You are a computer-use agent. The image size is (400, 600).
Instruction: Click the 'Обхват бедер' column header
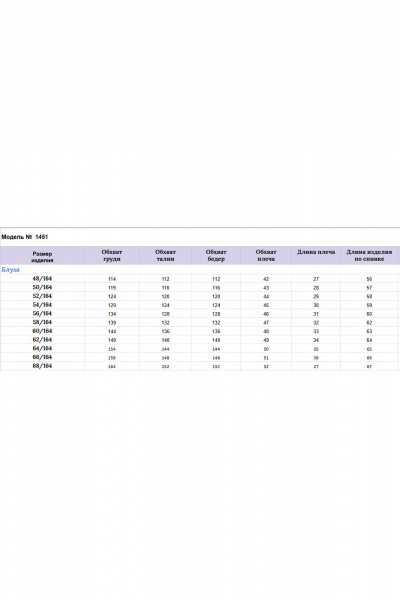(x=216, y=255)
